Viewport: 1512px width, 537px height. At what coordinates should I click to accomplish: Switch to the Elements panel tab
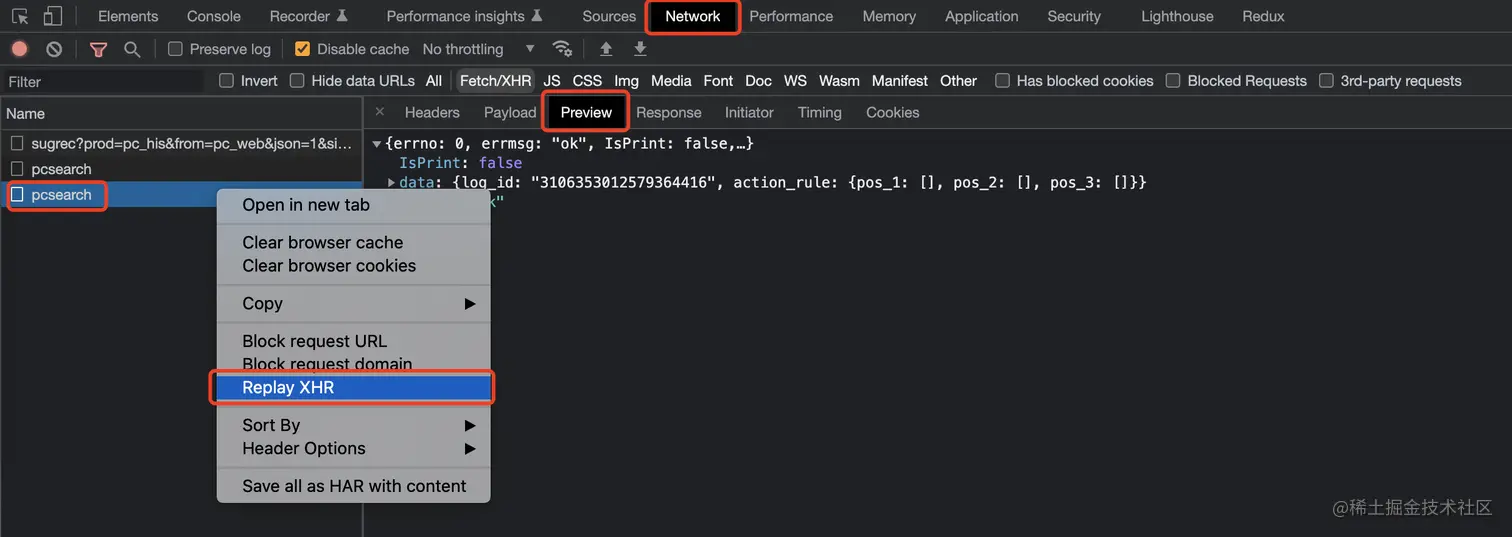(128, 16)
